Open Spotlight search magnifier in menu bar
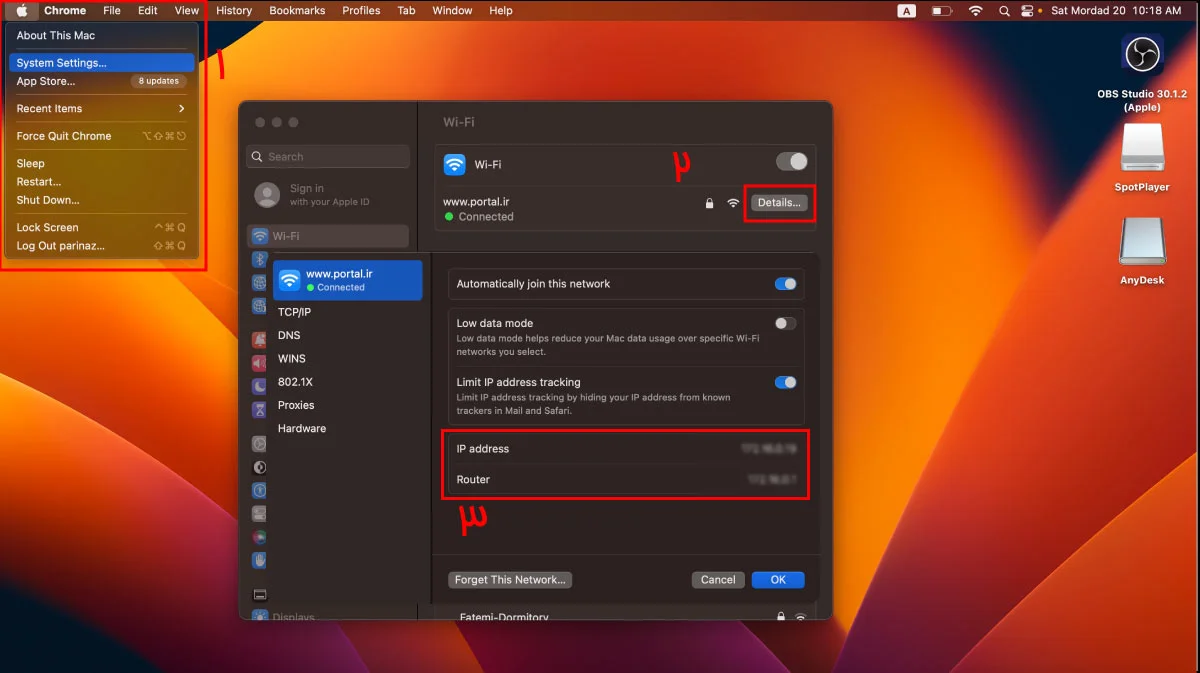Image resolution: width=1200 pixels, height=673 pixels. click(x=1004, y=11)
